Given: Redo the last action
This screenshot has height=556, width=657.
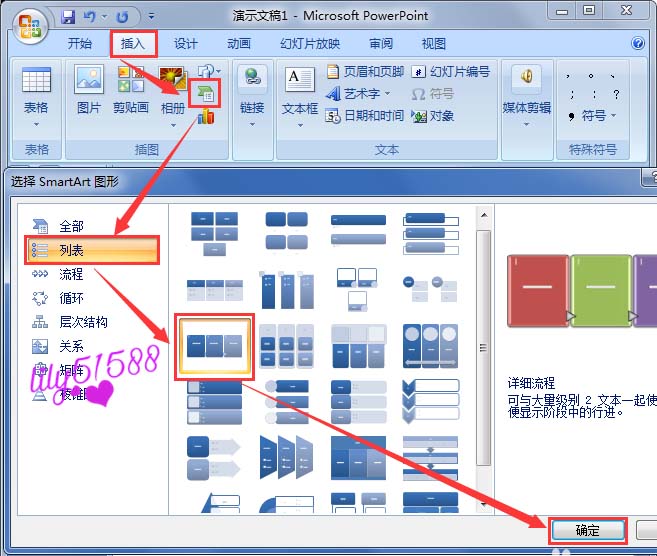Looking at the screenshot, I should (122, 17).
